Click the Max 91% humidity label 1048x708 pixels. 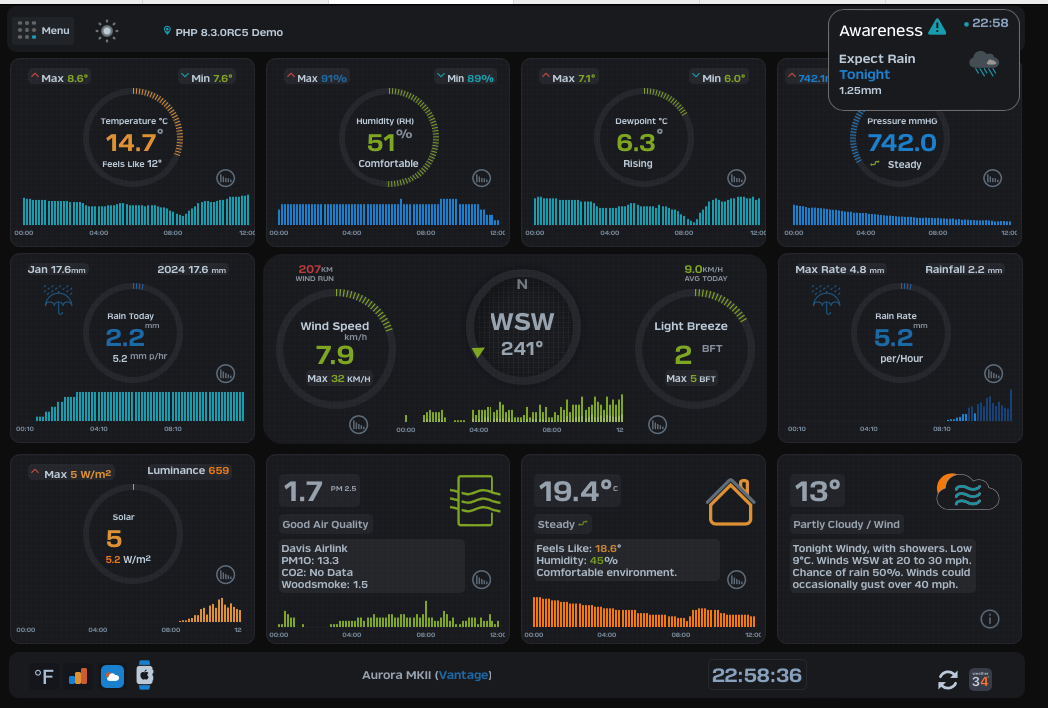[316, 78]
